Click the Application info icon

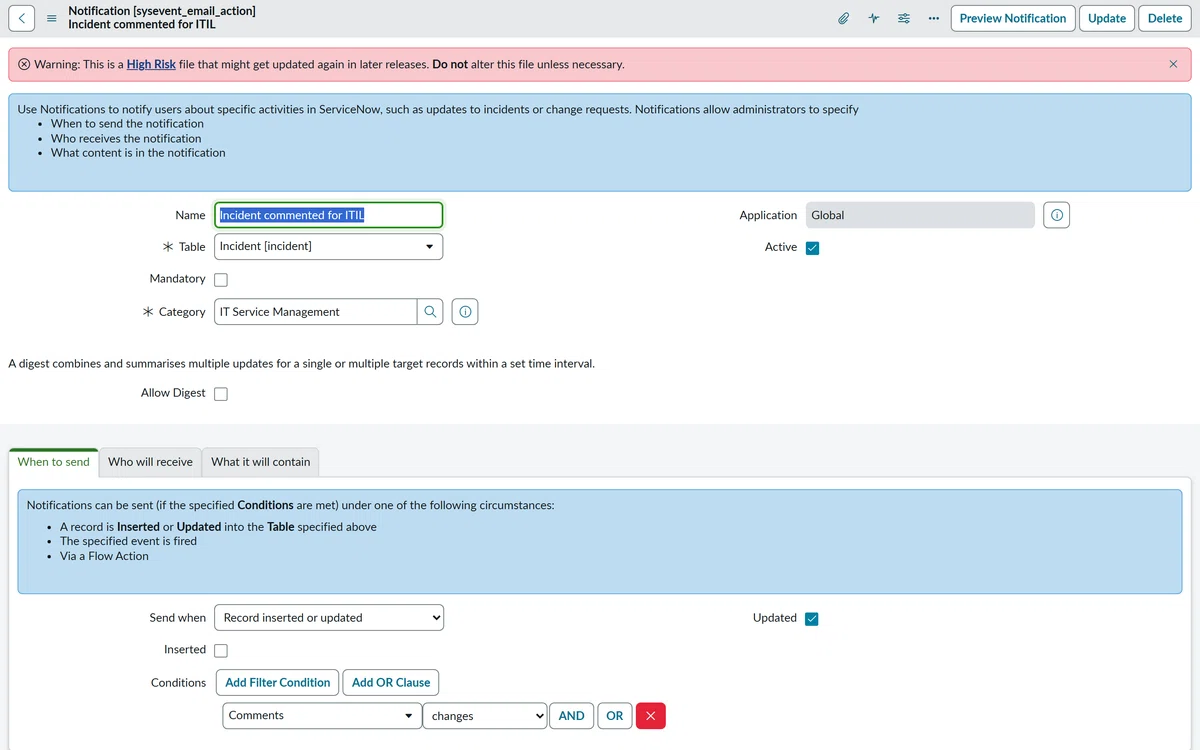[x=1056, y=215]
